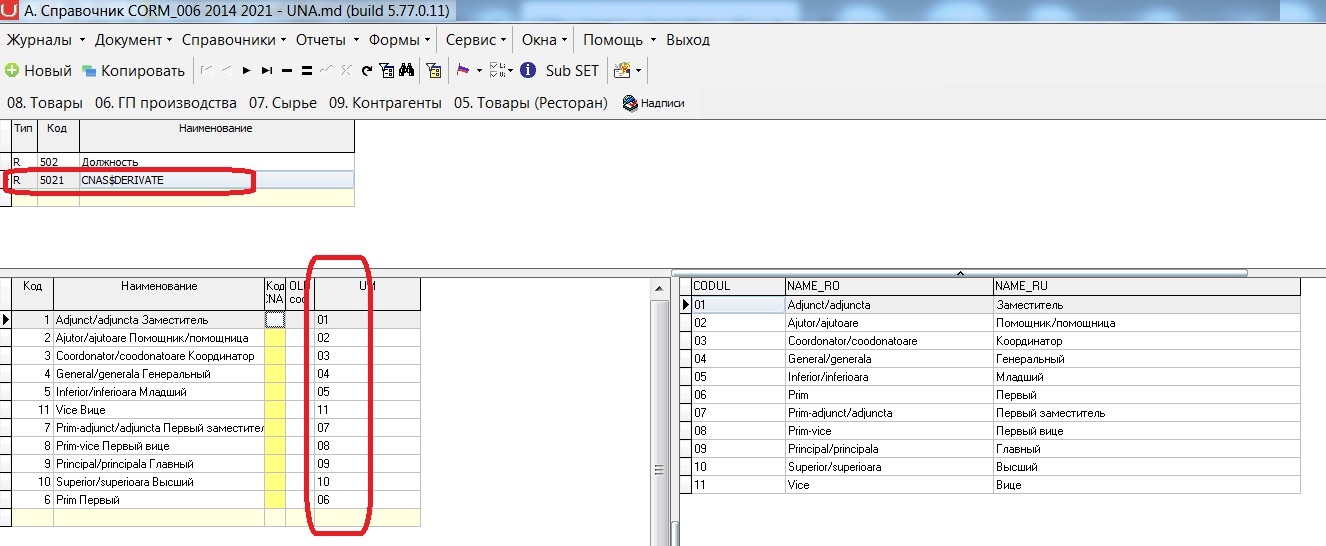Click the Копировать toolbar button
The width and height of the screenshot is (1326, 546).
click(133, 71)
